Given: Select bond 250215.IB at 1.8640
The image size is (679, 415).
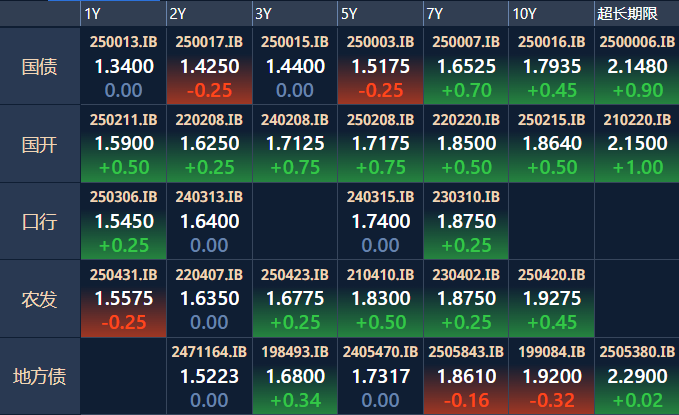Looking at the screenshot, I should [551, 144].
